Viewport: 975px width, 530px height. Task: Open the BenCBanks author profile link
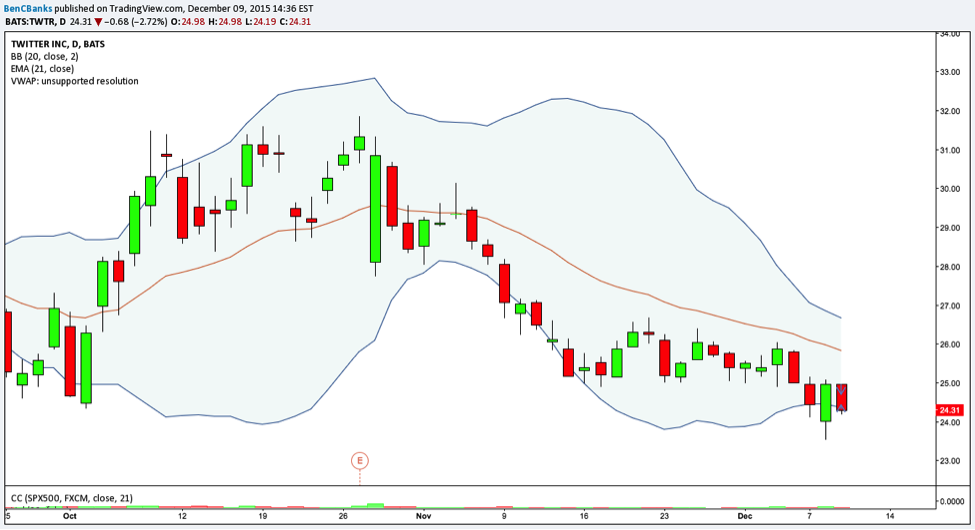29,9
